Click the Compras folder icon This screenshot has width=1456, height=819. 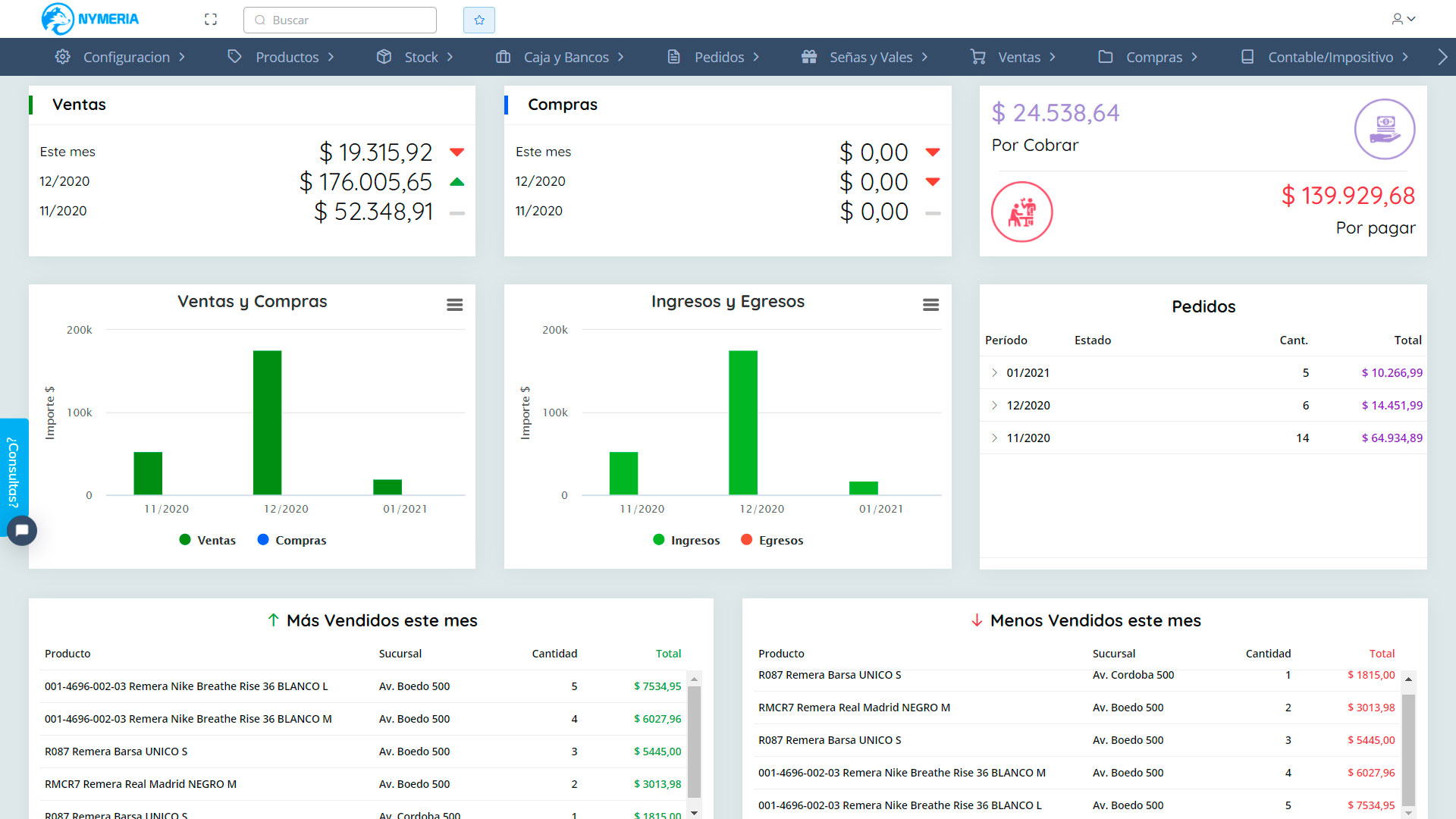tap(1106, 57)
